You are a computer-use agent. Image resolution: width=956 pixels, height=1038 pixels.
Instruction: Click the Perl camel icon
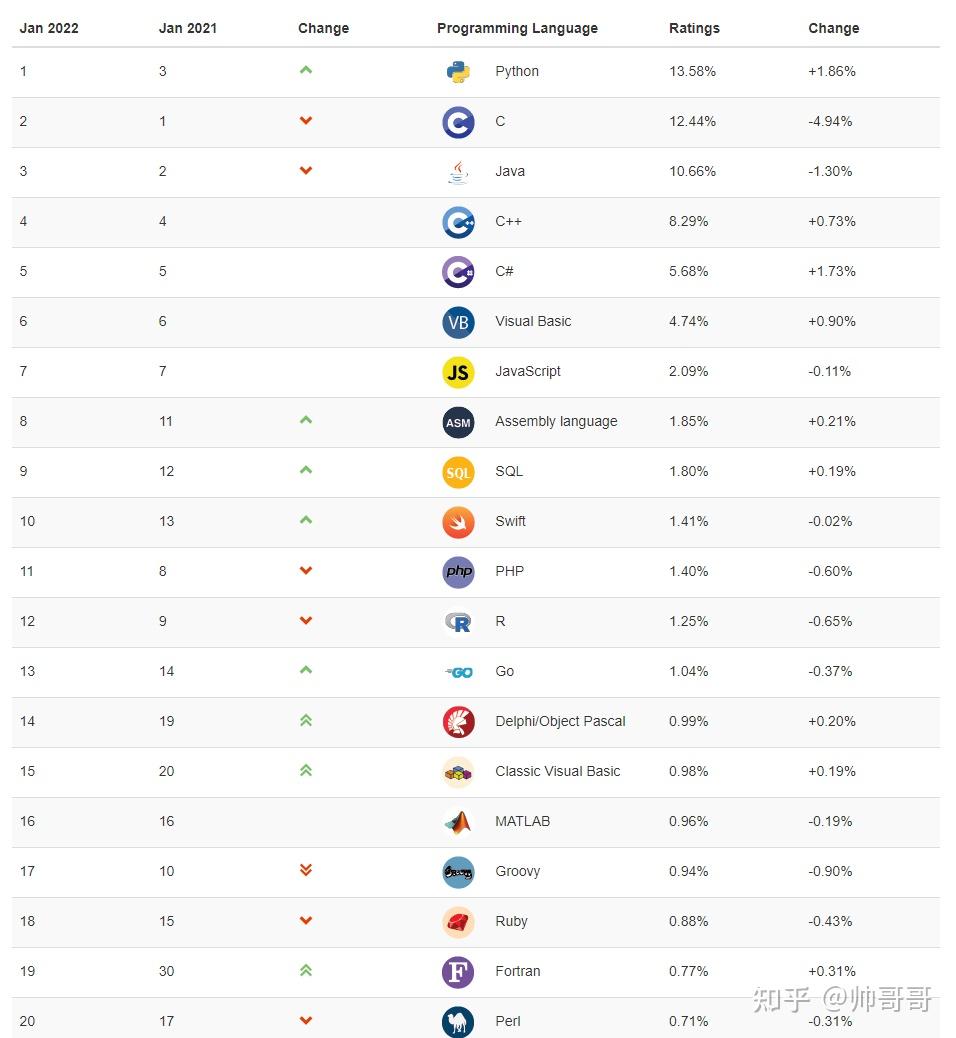pos(458,1021)
